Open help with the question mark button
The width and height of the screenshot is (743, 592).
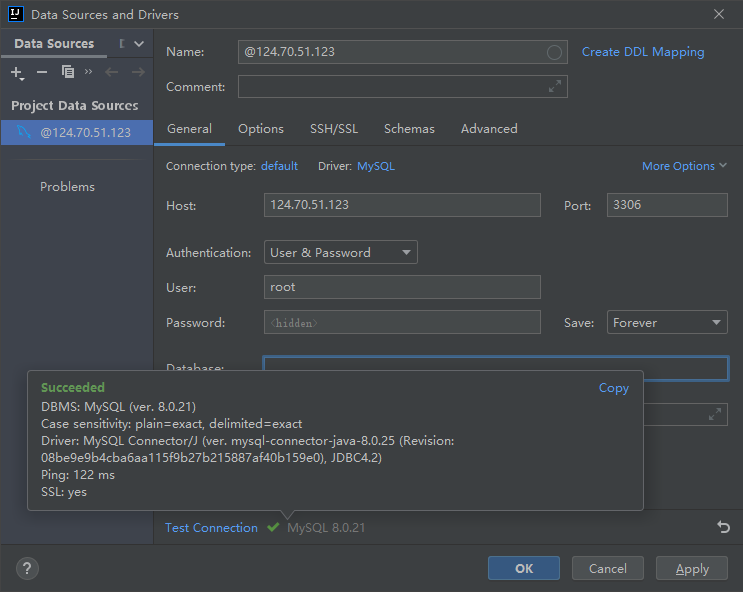pos(27,568)
